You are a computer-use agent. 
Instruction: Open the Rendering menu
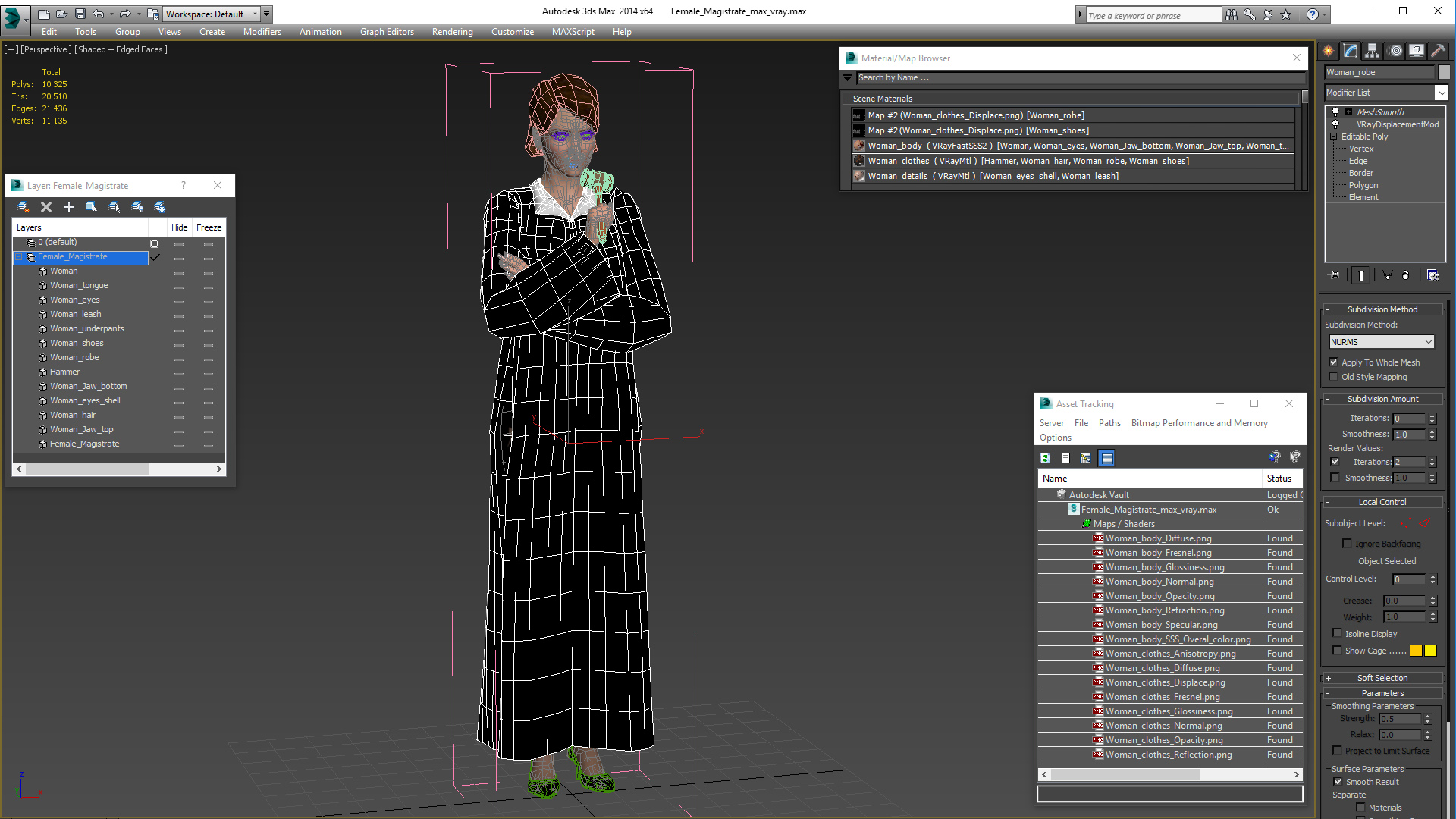coord(452,32)
